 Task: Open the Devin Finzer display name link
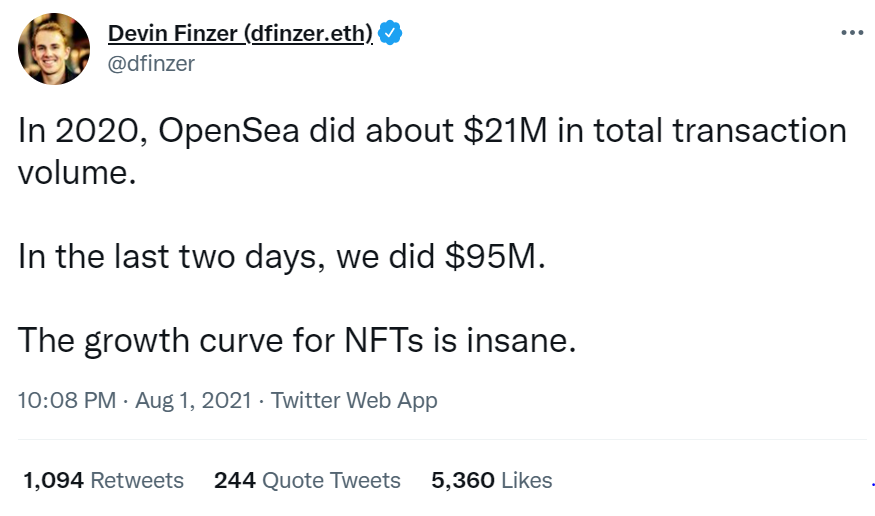pos(240,33)
